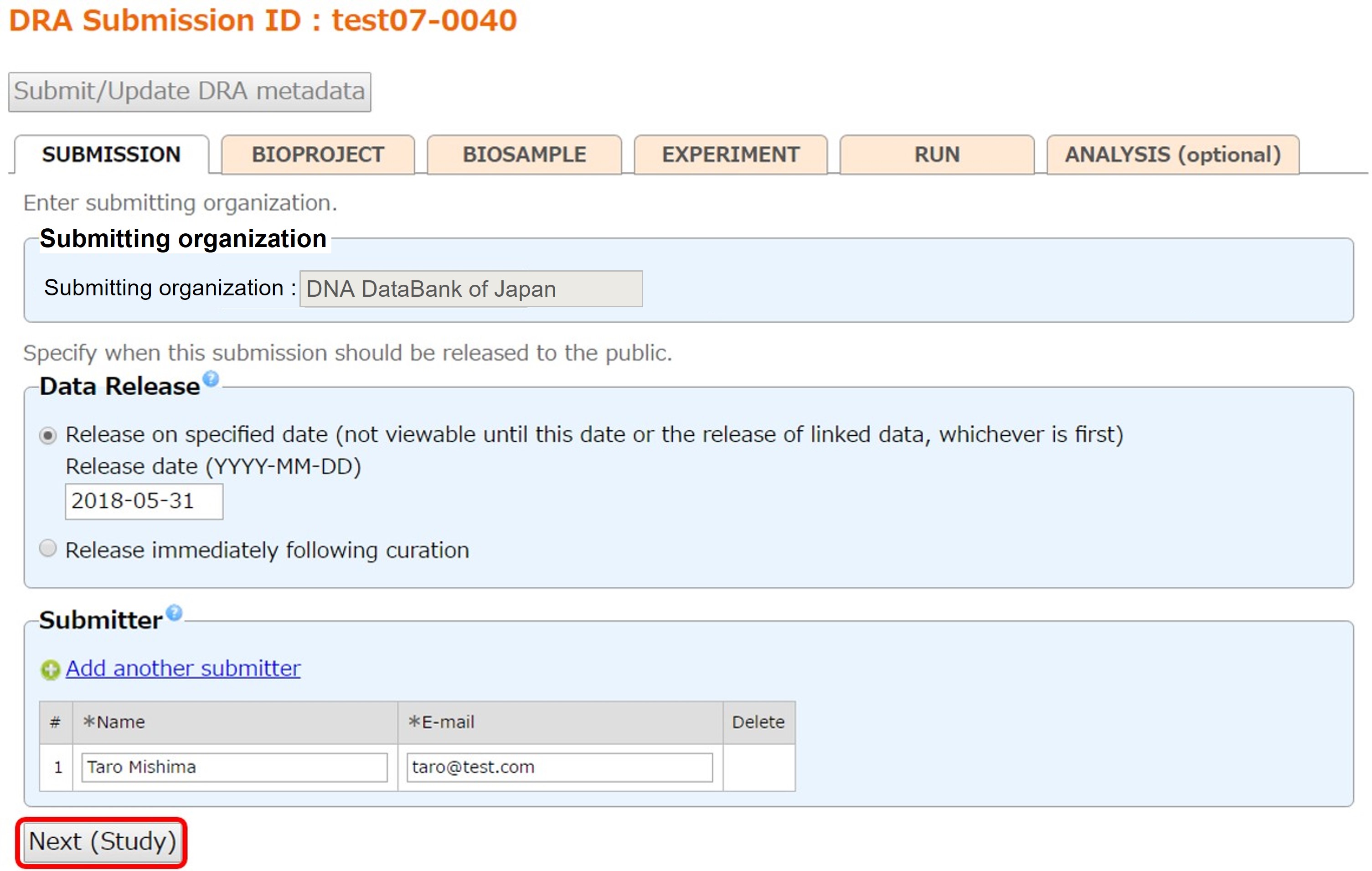Select the SUBMISSION tab

pyautogui.click(x=112, y=155)
